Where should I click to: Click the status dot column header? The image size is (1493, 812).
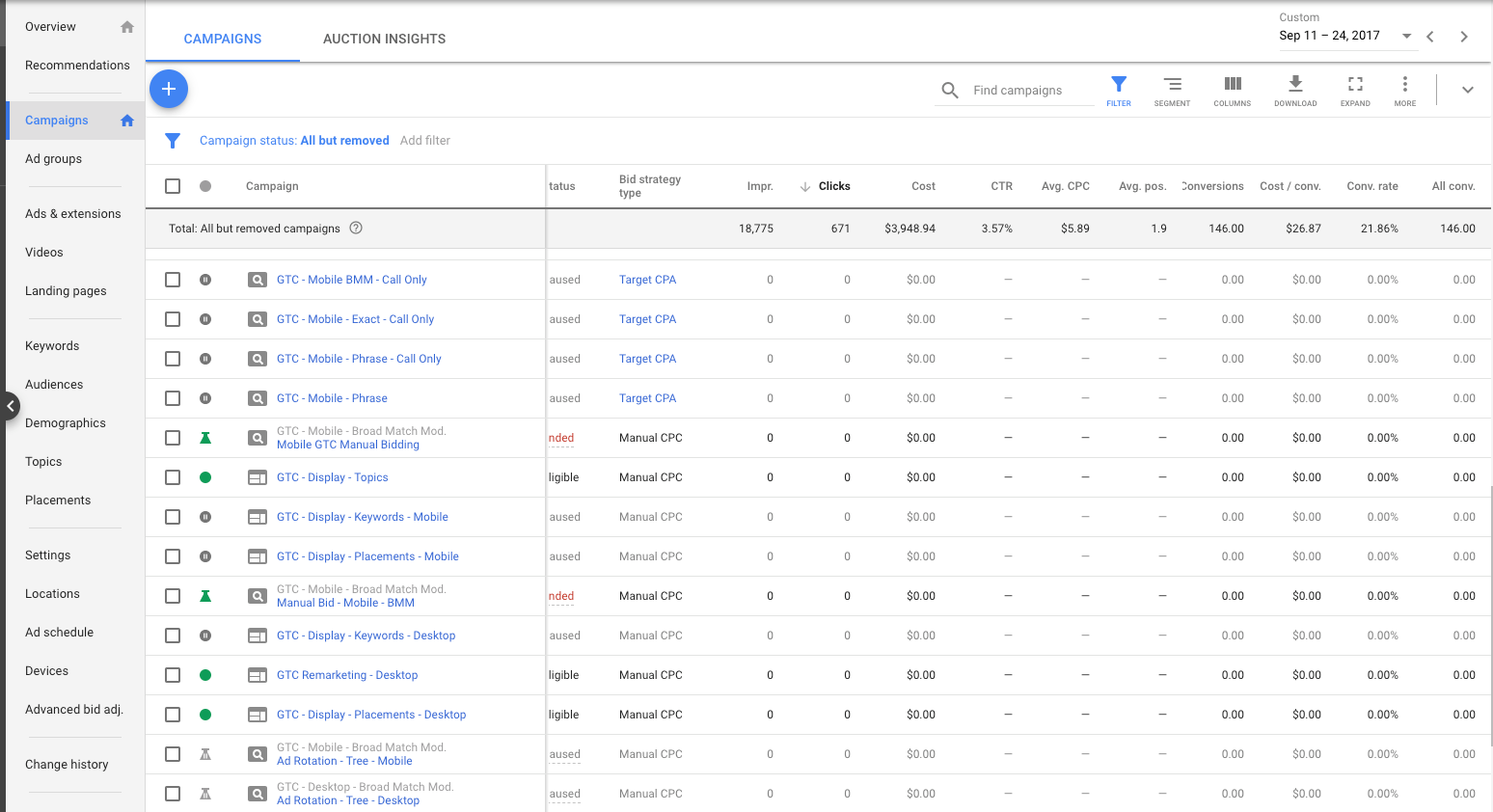pyautogui.click(x=205, y=186)
